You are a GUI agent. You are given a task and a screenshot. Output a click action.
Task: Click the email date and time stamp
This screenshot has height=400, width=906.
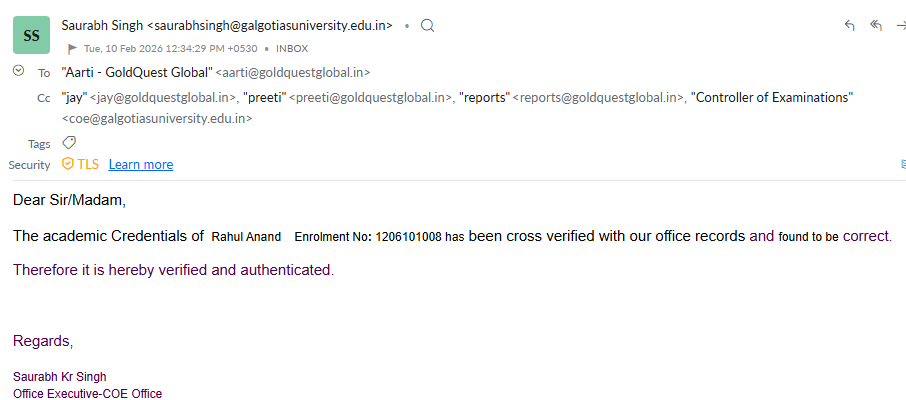point(173,48)
